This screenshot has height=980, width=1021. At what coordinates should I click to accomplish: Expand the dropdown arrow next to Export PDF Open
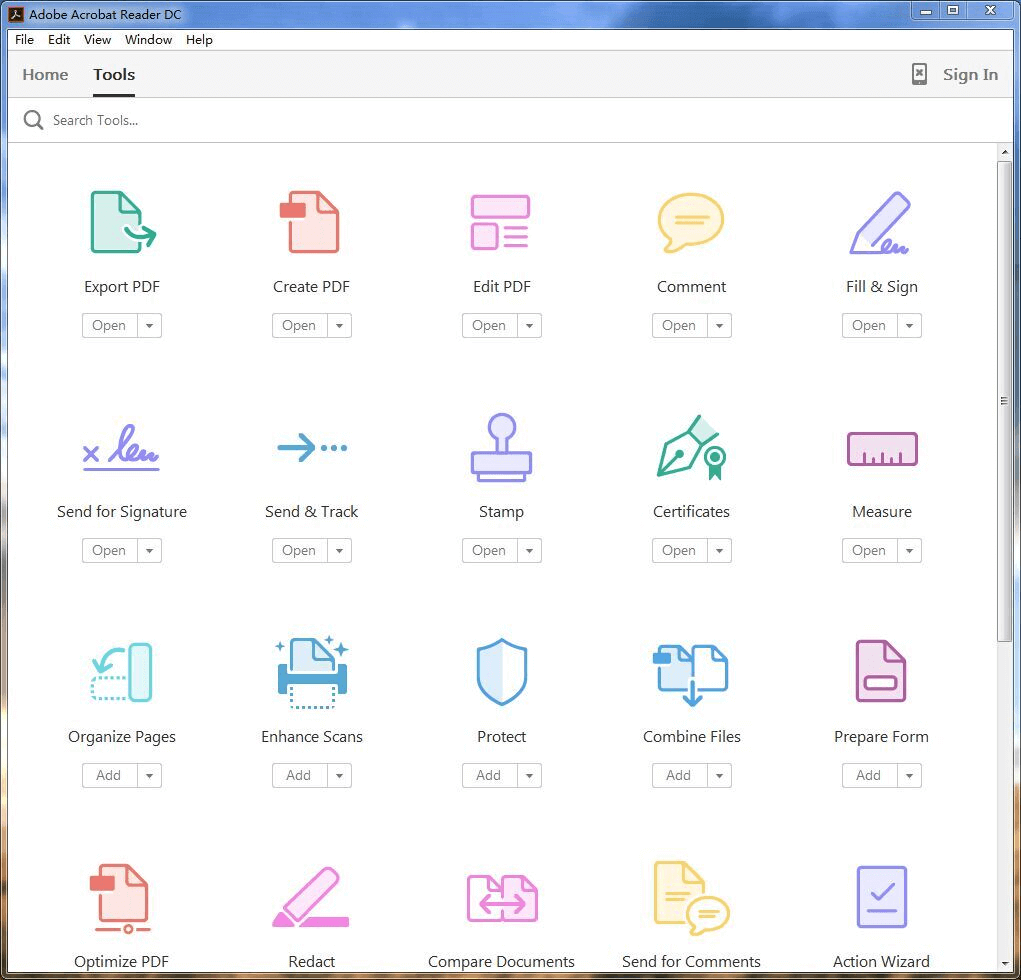[149, 326]
